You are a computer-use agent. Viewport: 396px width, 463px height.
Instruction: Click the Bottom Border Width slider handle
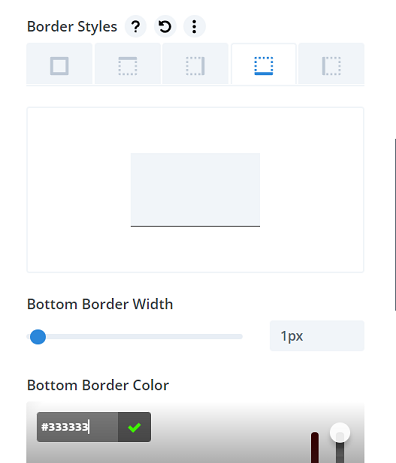38,337
